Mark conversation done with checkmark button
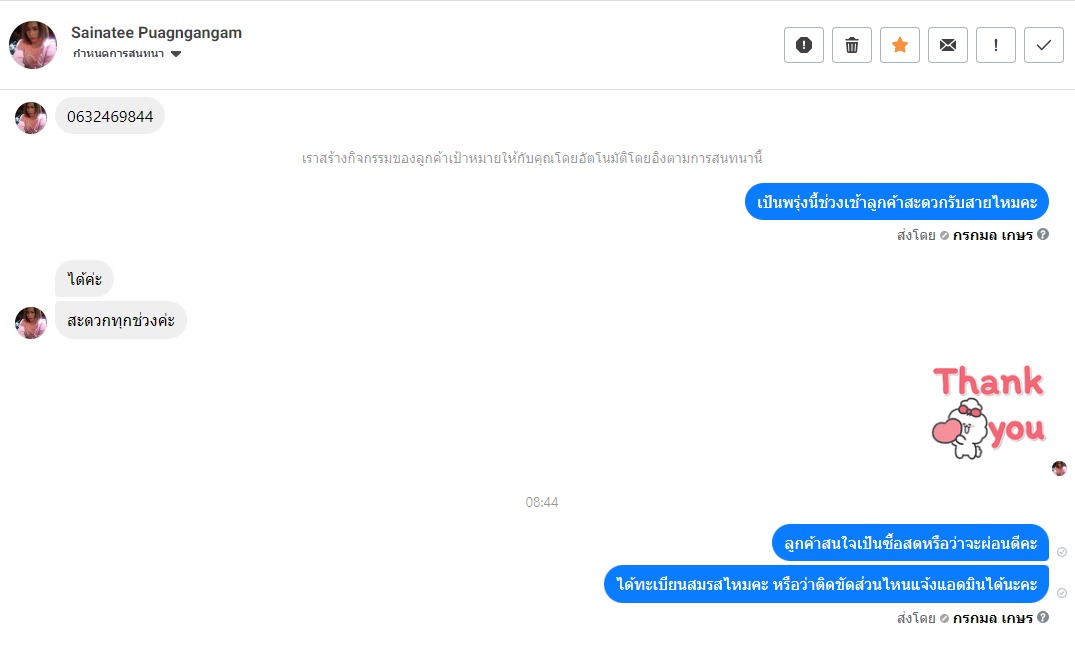The width and height of the screenshot is (1075, 645). 1043,45
